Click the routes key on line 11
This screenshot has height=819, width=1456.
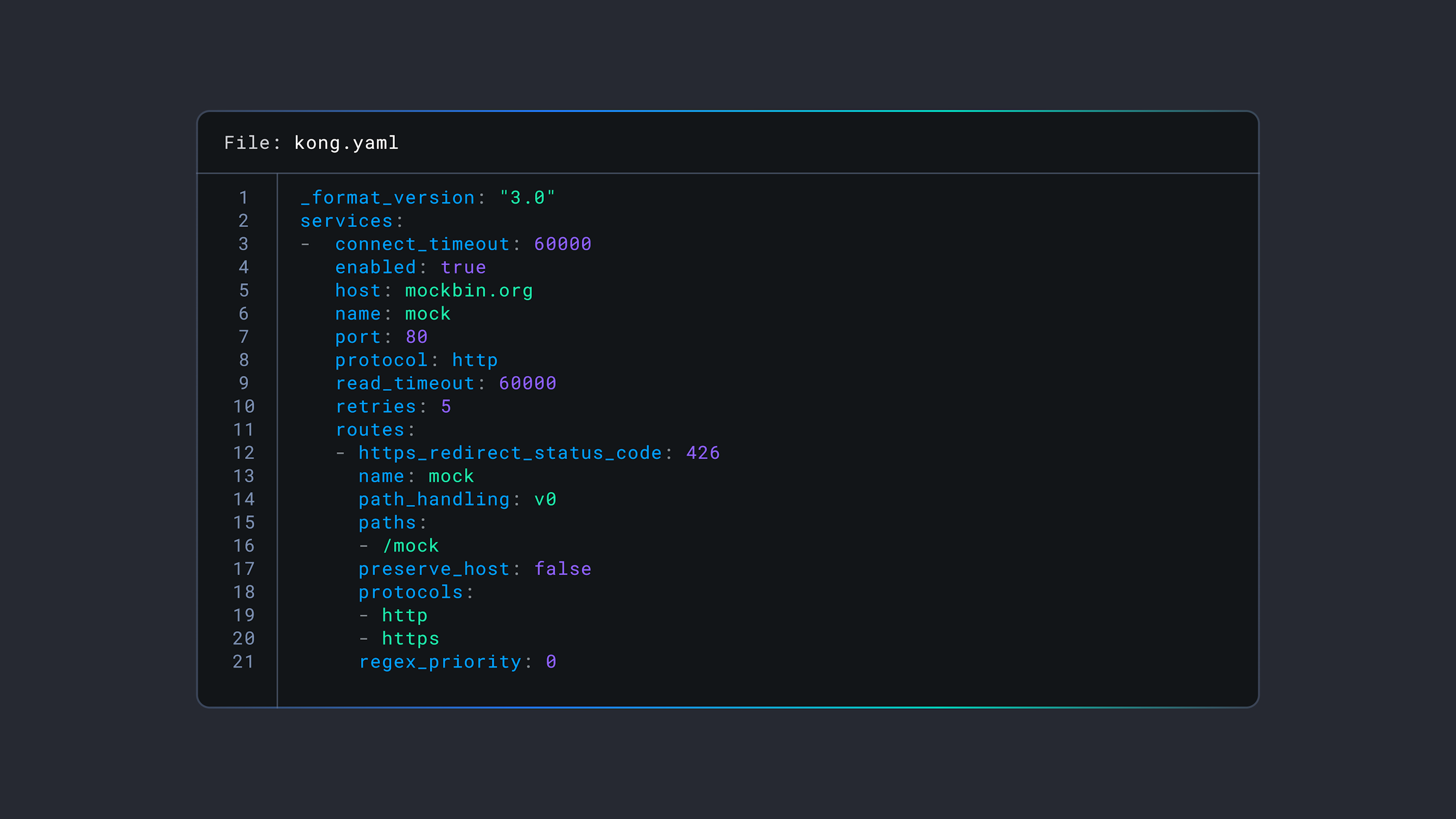pyautogui.click(x=370, y=430)
